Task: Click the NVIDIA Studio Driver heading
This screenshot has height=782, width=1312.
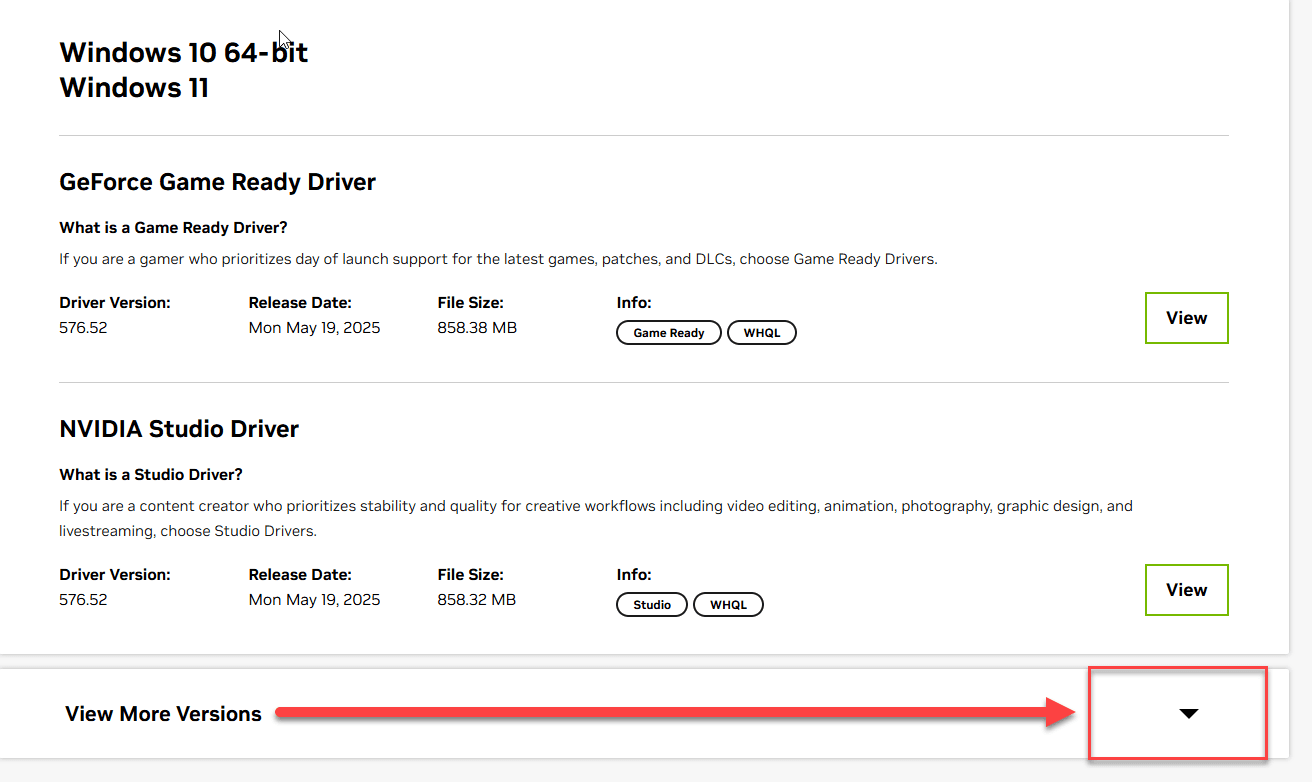Action: [x=179, y=429]
